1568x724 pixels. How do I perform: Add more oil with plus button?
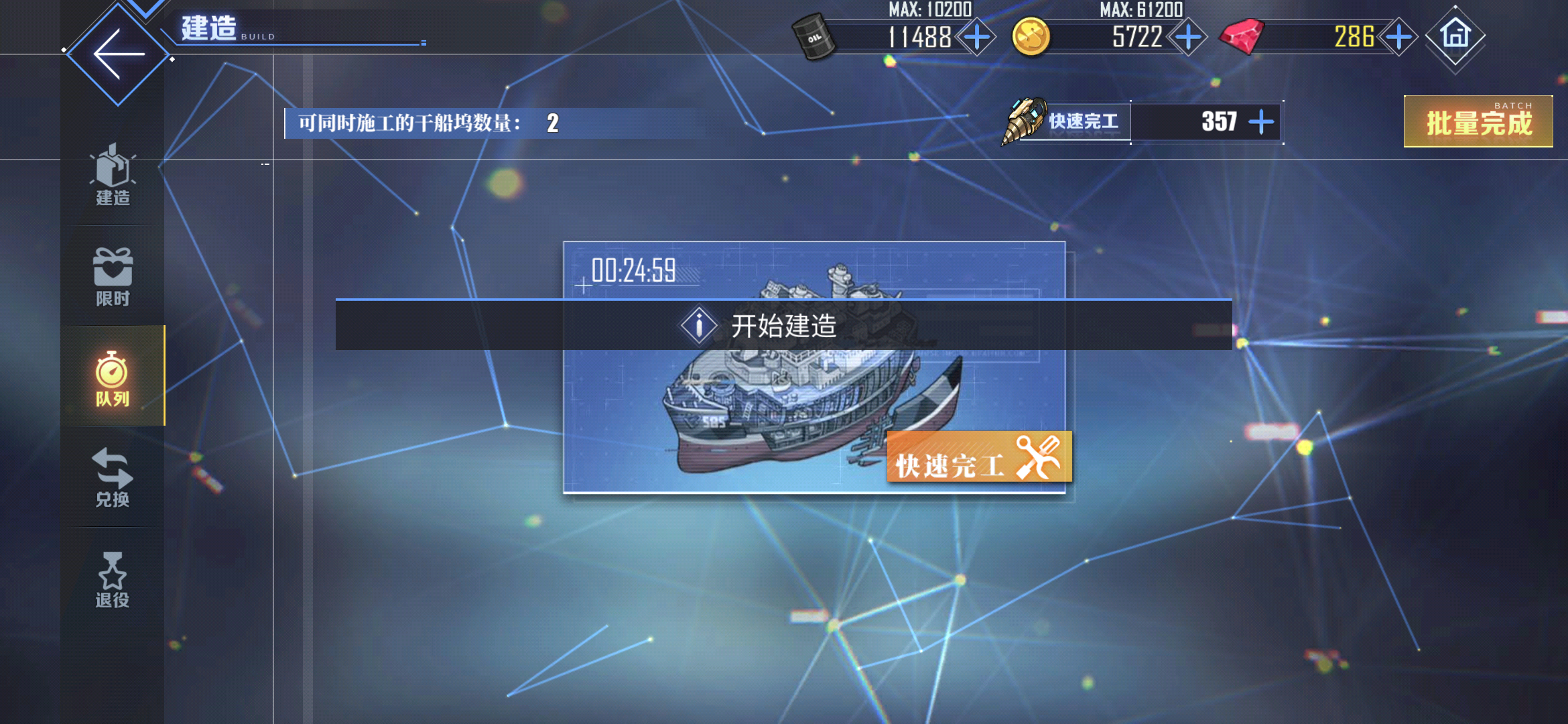[977, 37]
